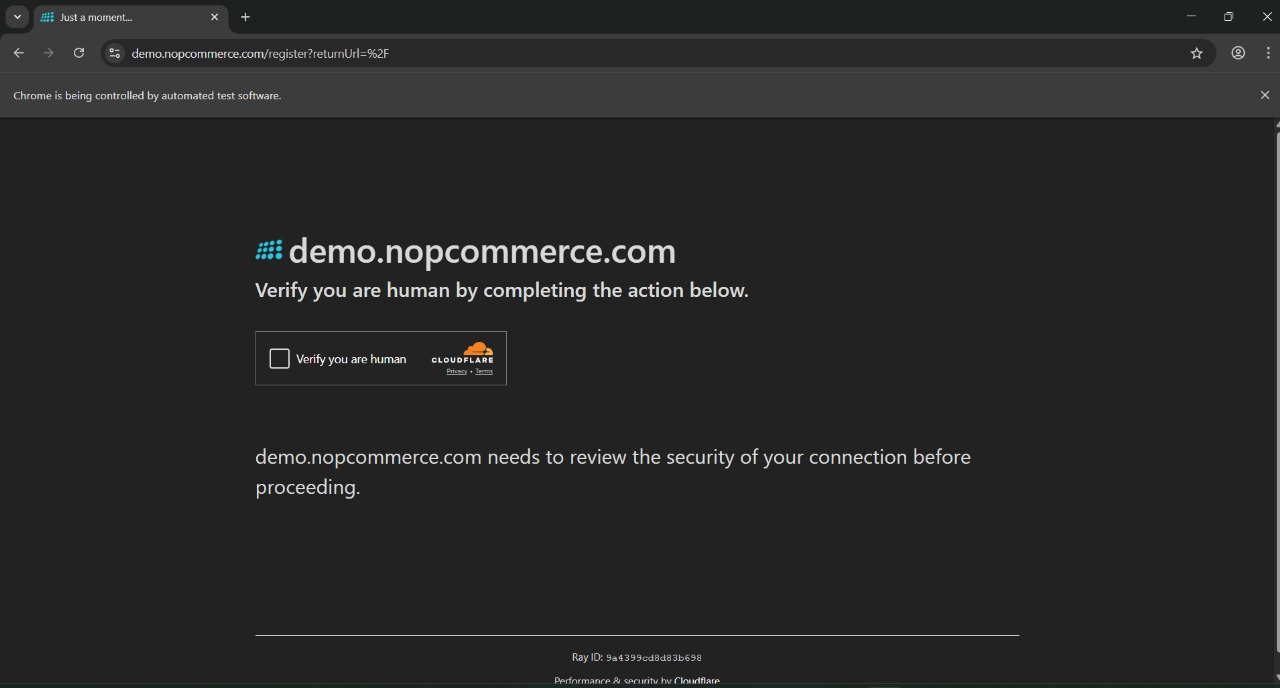The width and height of the screenshot is (1280, 688).
Task: View site information icon in address bar
Action: click(x=114, y=53)
